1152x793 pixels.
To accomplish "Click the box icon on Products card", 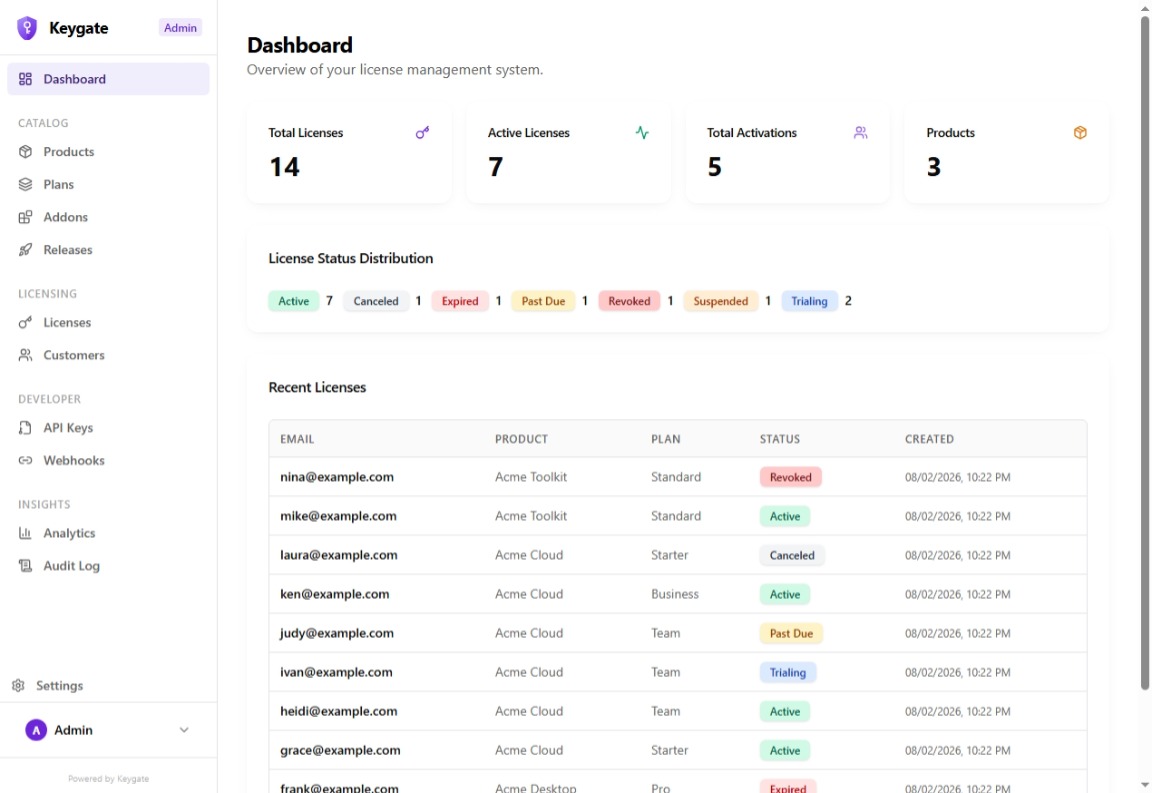I will click(1080, 133).
